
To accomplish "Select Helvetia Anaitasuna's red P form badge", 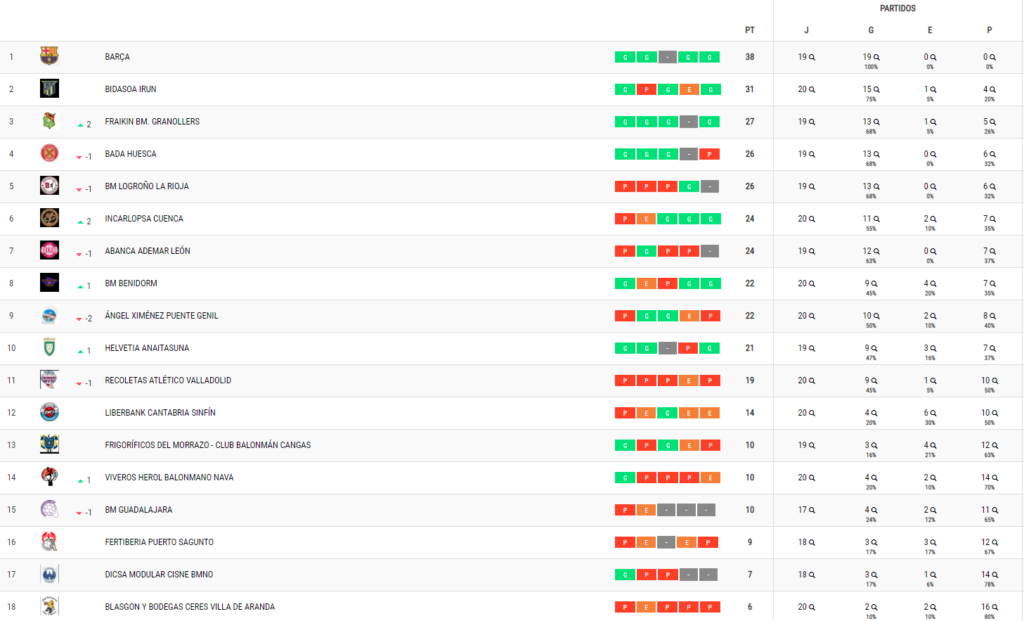I will point(688,348).
